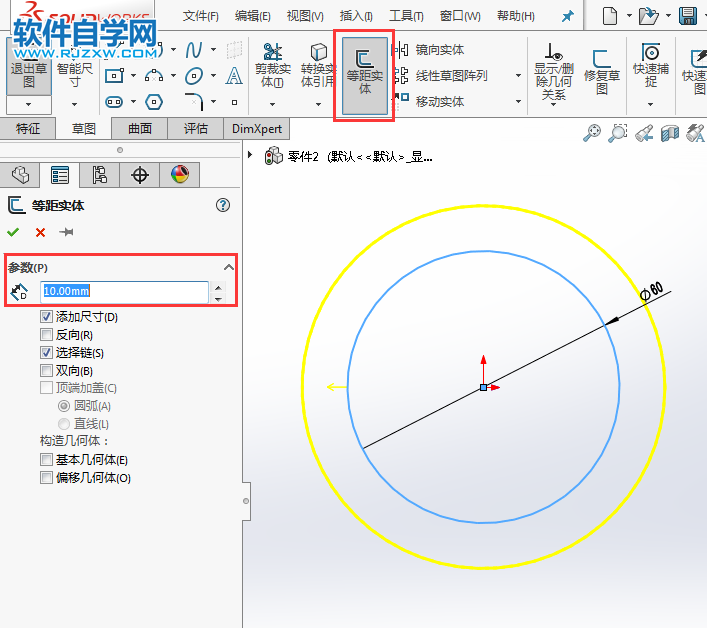
Task: Keep panel visible with pushpin button
Action: coord(66,232)
